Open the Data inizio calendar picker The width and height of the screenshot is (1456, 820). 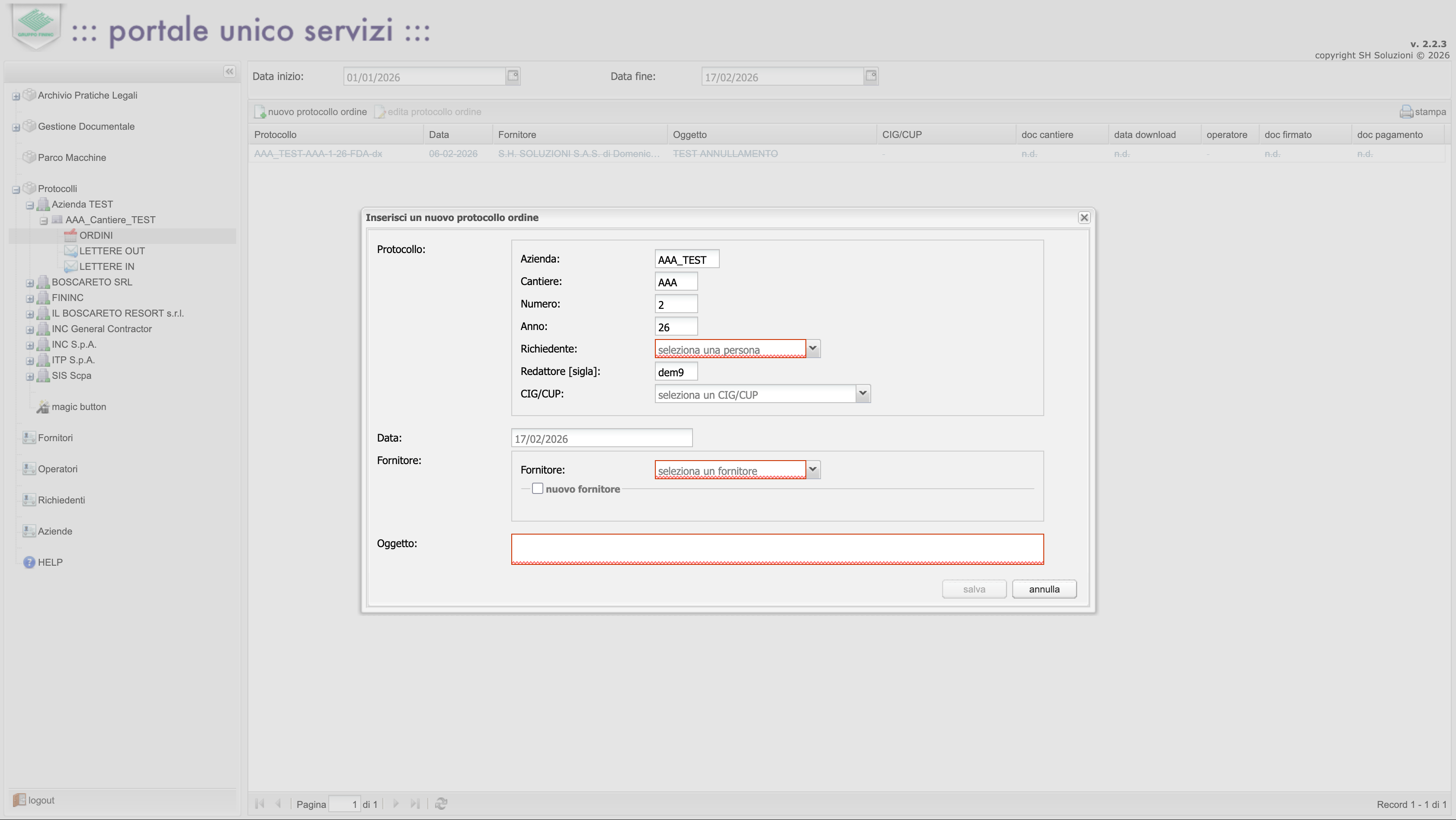click(x=513, y=76)
